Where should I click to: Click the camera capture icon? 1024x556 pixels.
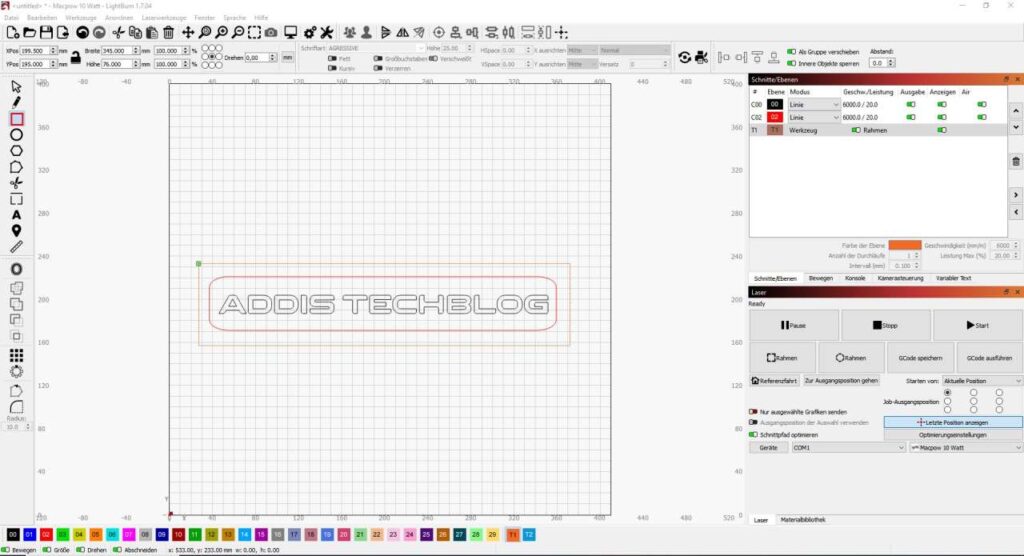(x=271, y=32)
